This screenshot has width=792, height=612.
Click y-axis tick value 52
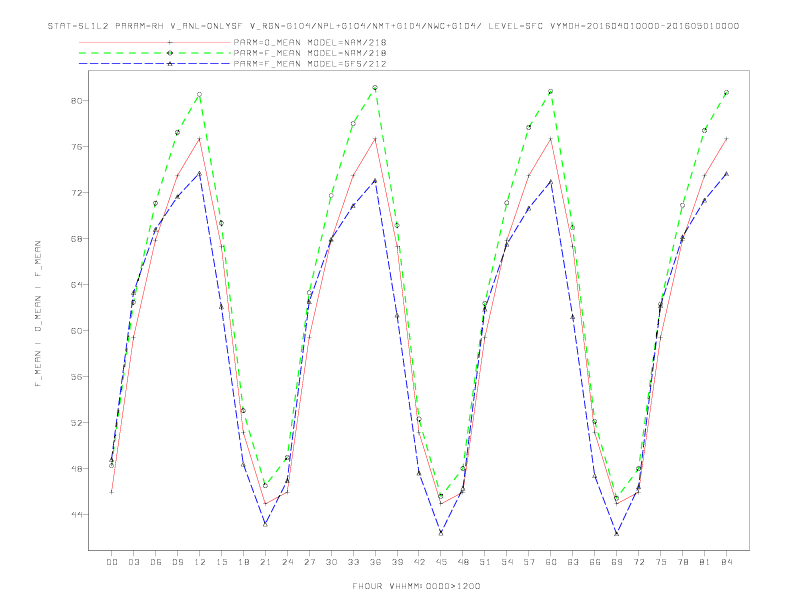pos(76,423)
